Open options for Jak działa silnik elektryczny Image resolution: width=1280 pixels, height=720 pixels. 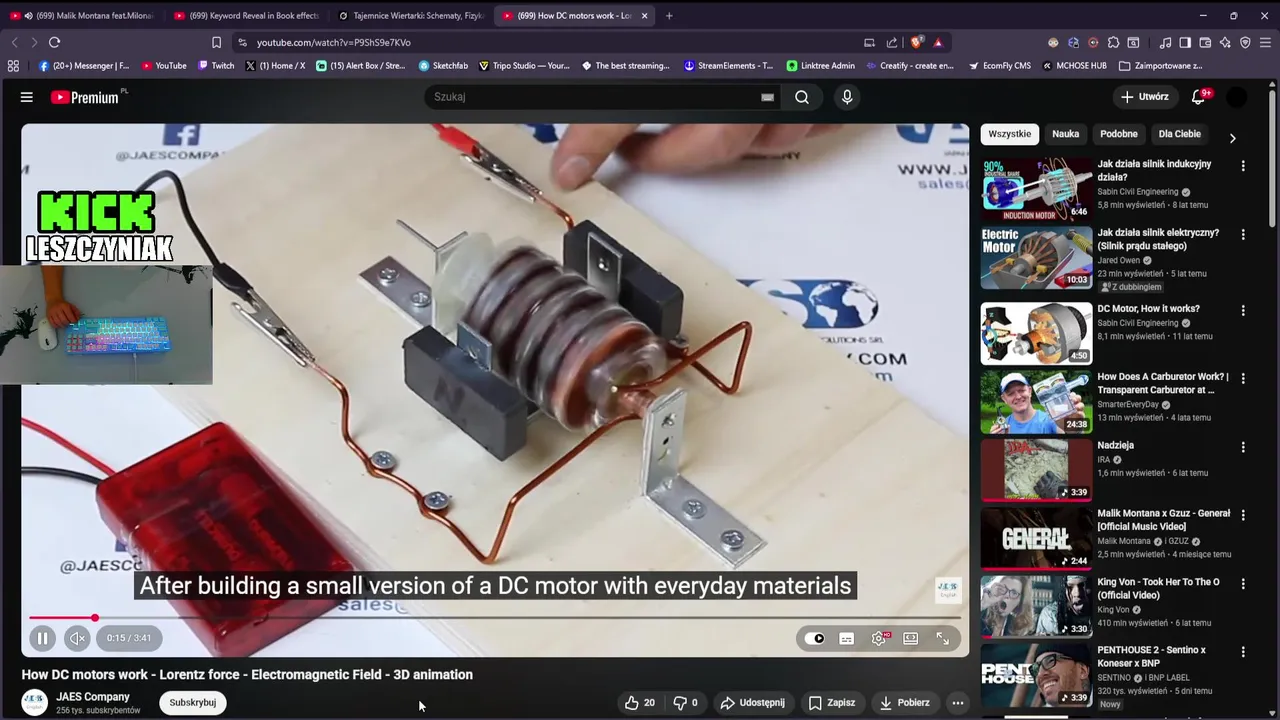click(x=1243, y=234)
